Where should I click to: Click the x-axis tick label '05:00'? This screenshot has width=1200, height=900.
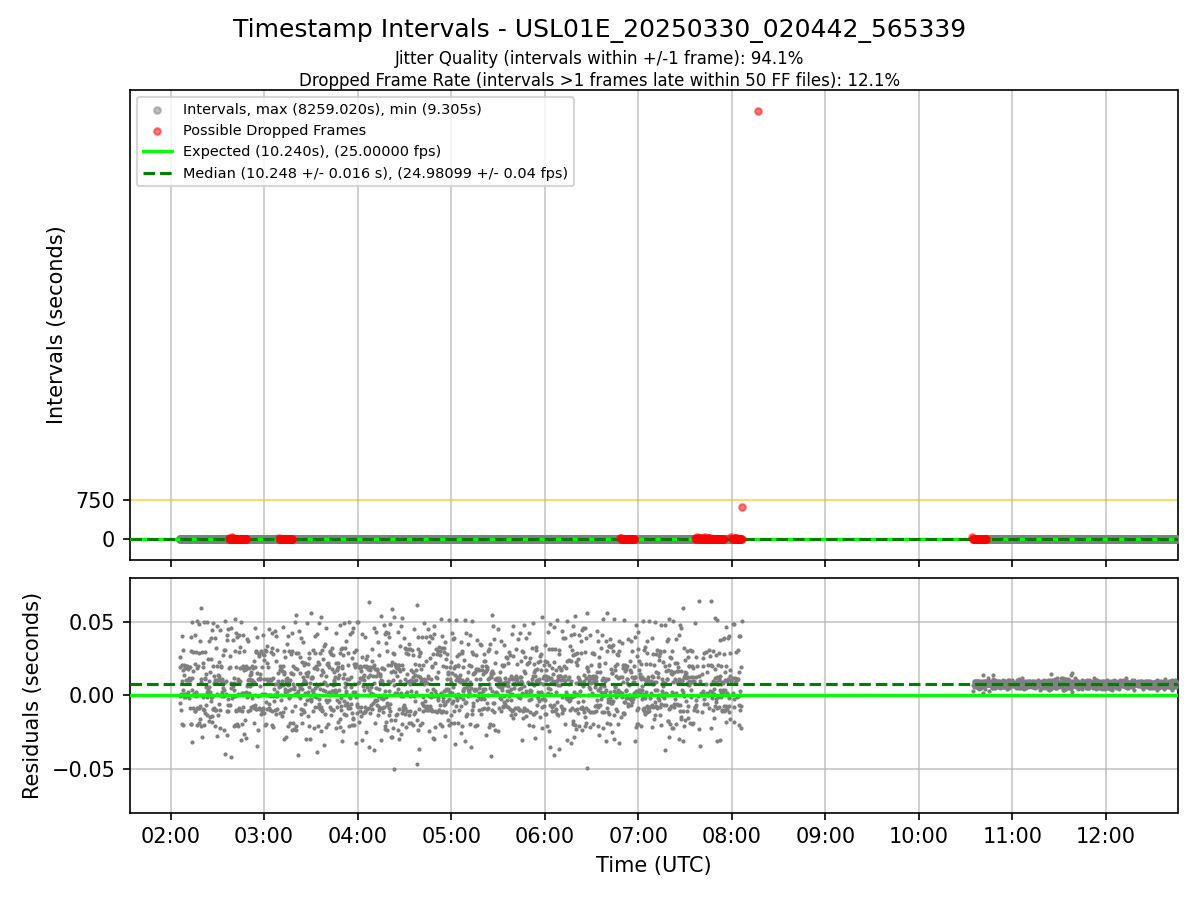pos(451,835)
